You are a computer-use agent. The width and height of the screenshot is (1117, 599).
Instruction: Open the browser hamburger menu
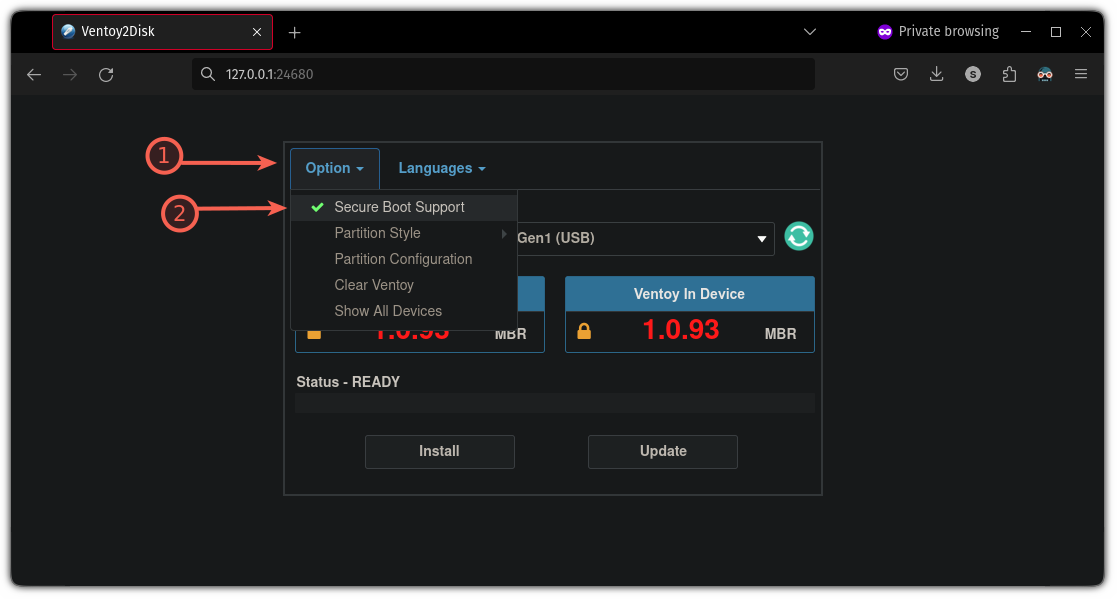1081,74
